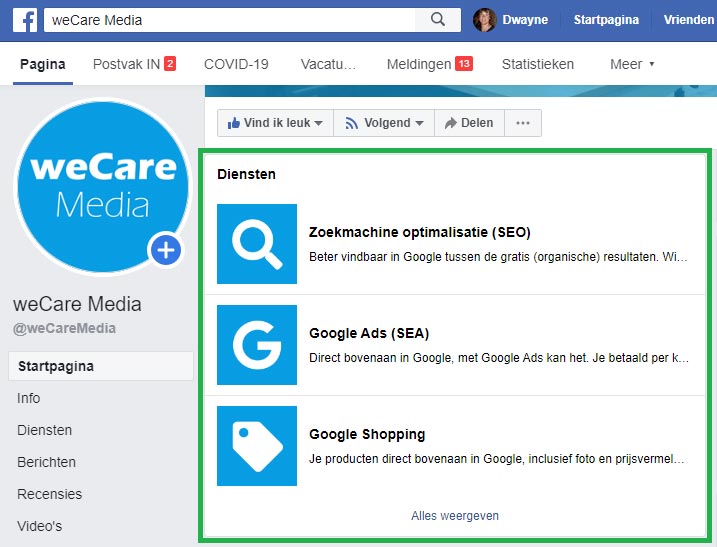Focus the weCare Media search field
This screenshot has height=547, width=717.
[230, 20]
